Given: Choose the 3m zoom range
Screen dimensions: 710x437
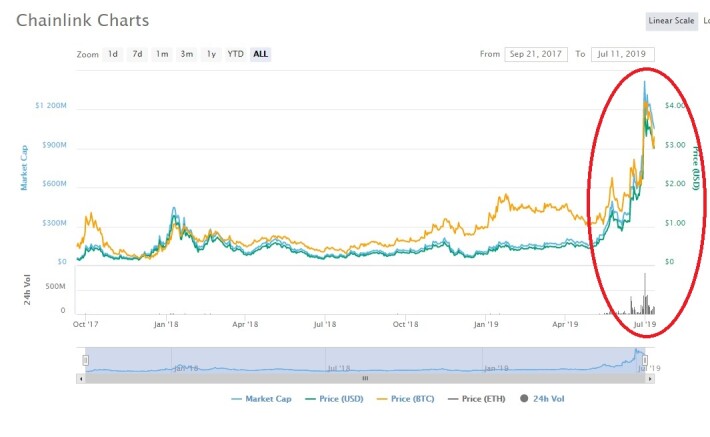Looking at the screenshot, I should [x=187, y=54].
